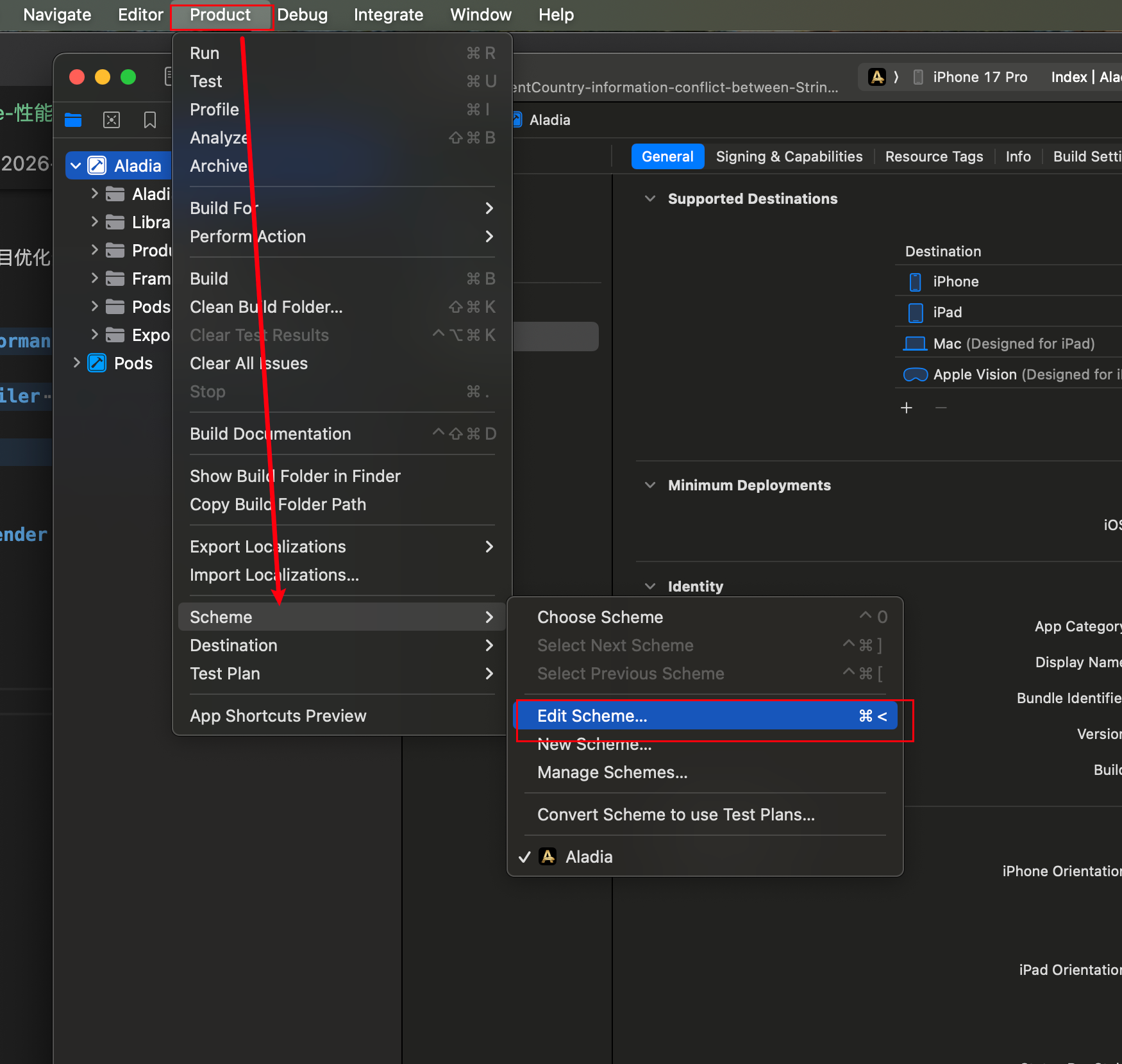Switch to the Info tab
Viewport: 1122px width, 1064px height.
point(1018,156)
